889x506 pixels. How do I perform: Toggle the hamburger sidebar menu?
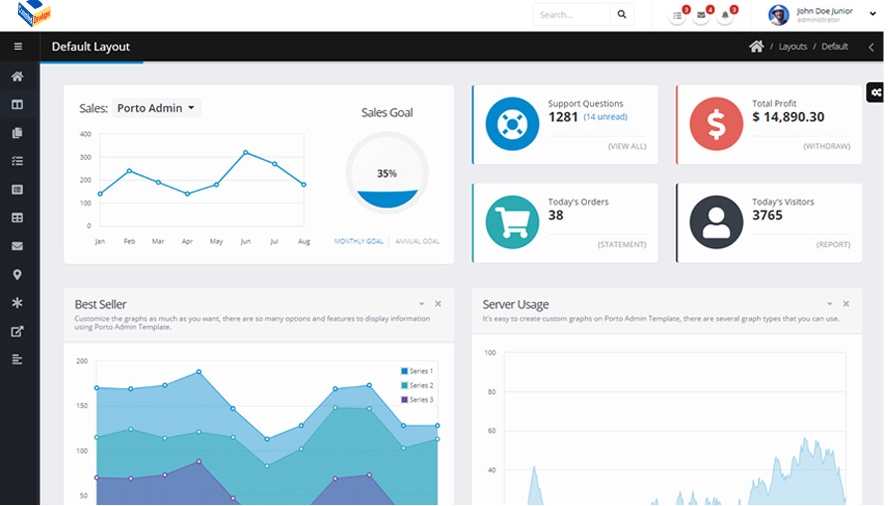point(17,46)
